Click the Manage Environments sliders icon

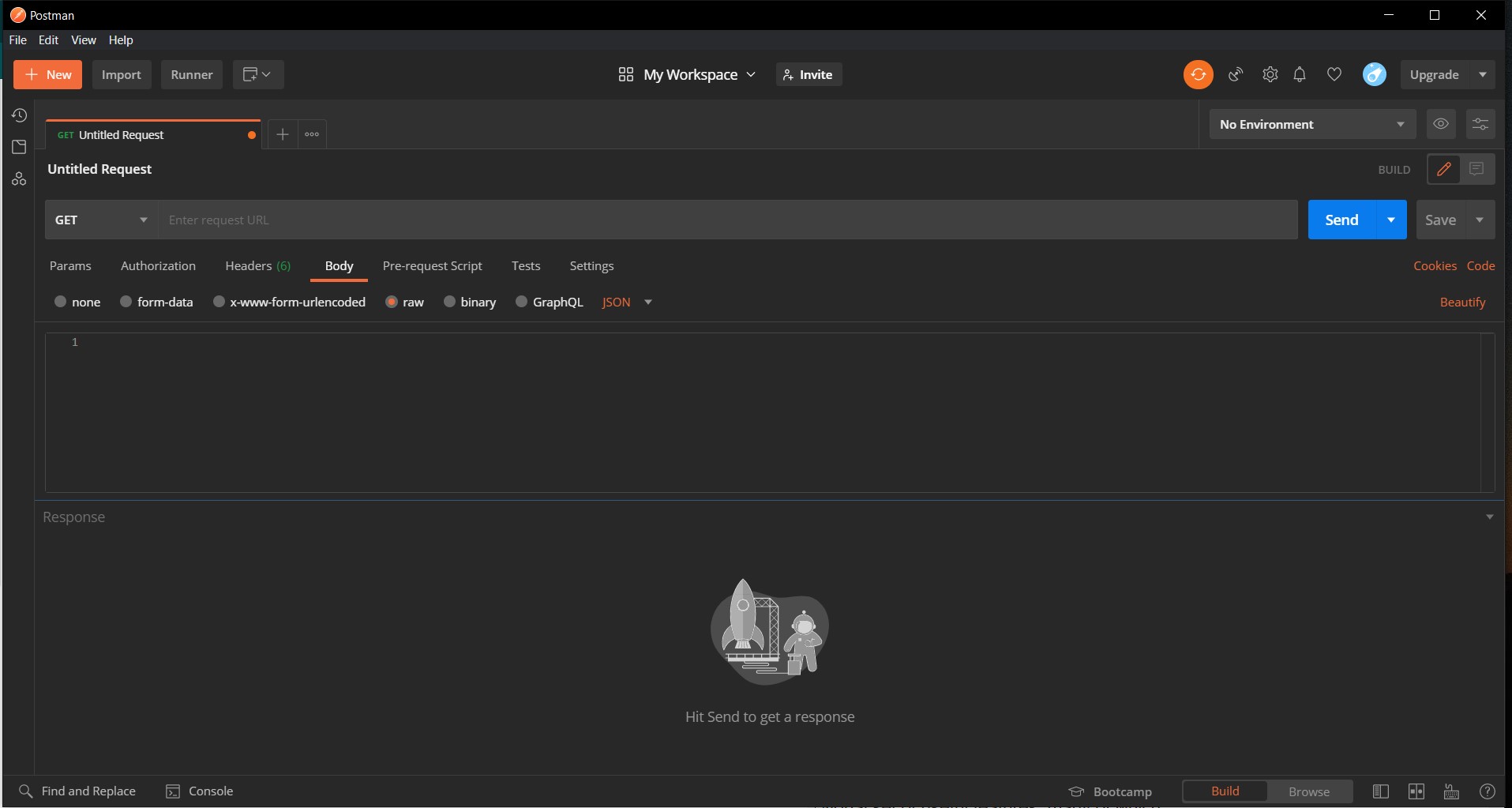tap(1480, 124)
